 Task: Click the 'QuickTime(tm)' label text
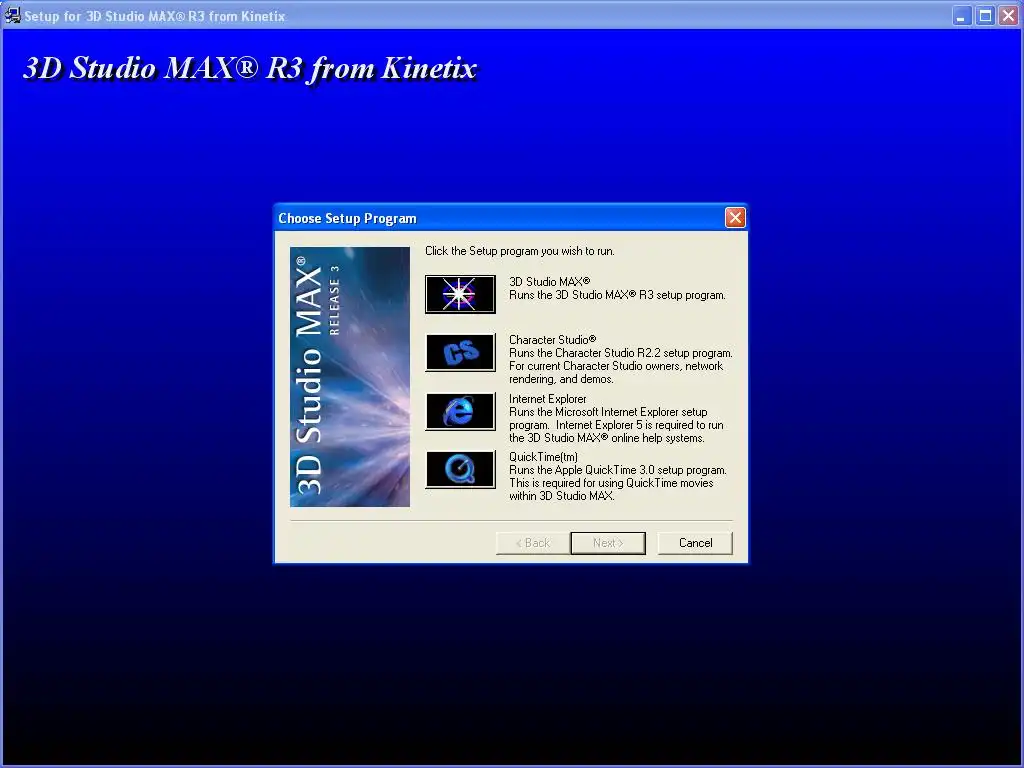click(x=543, y=457)
